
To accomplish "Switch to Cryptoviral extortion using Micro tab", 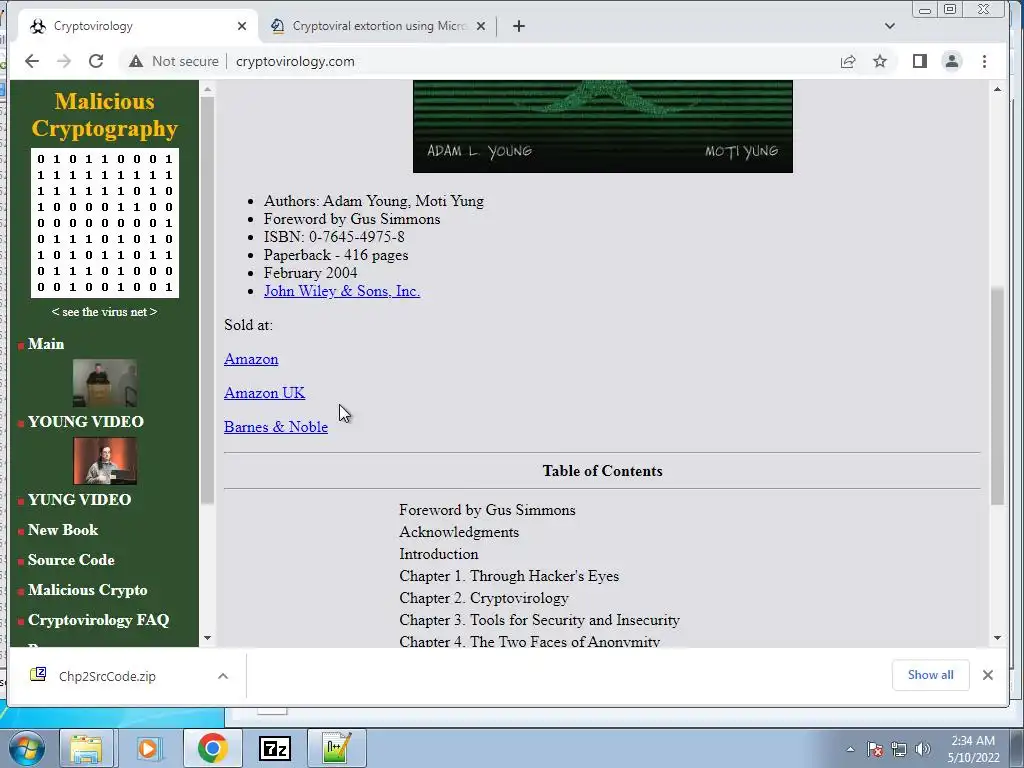I will pos(379,26).
